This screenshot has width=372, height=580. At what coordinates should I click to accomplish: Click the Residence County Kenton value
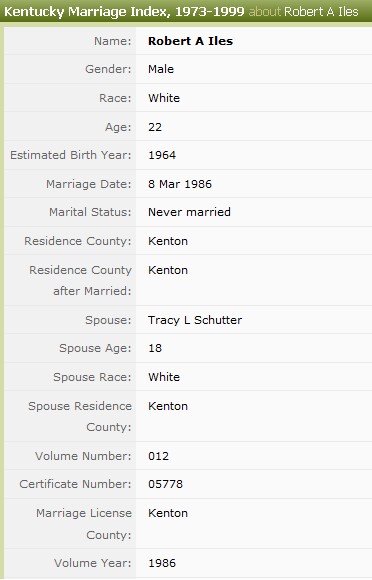(168, 241)
